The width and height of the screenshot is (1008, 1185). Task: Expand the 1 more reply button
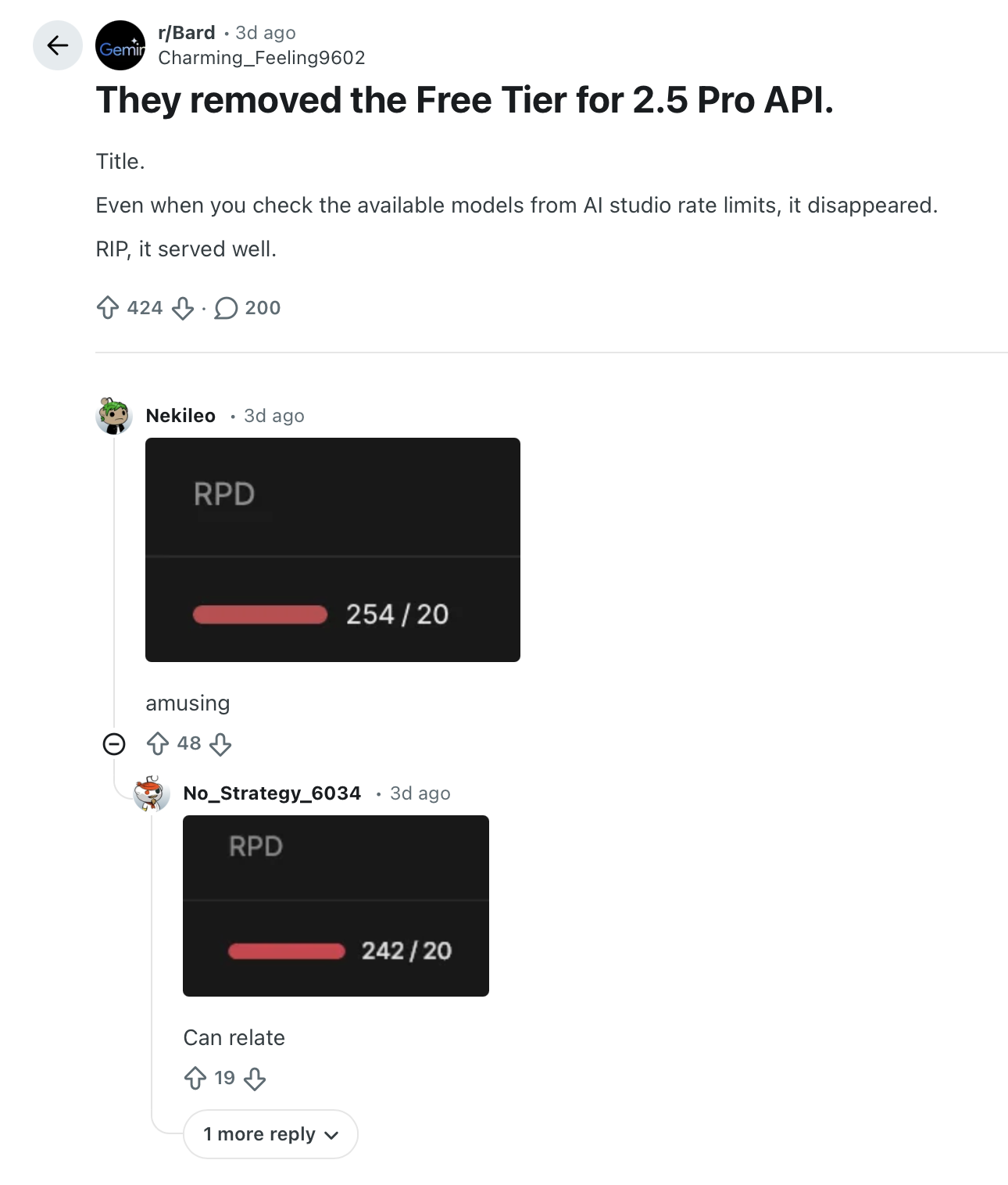point(270,1134)
